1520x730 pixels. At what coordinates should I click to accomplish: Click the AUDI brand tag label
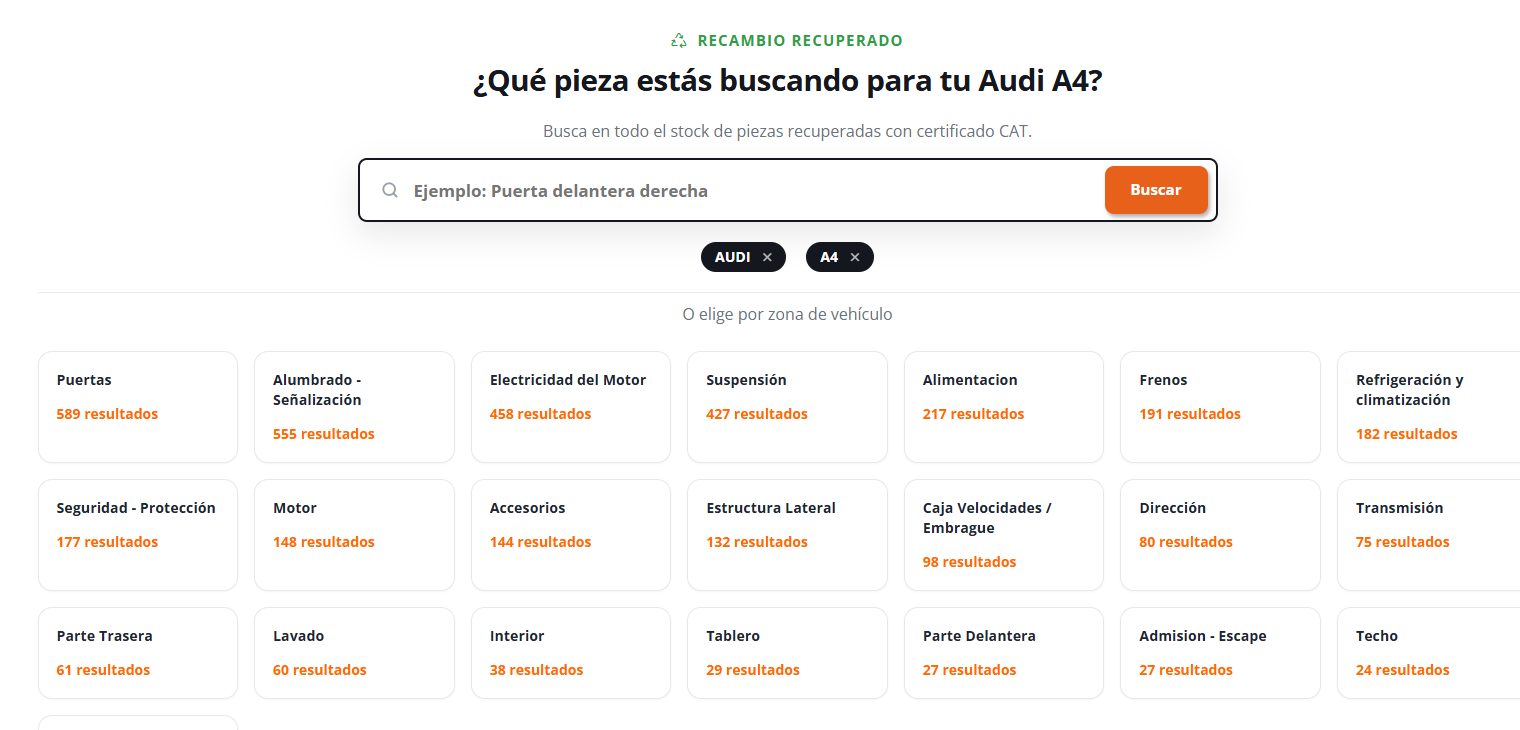pos(732,257)
